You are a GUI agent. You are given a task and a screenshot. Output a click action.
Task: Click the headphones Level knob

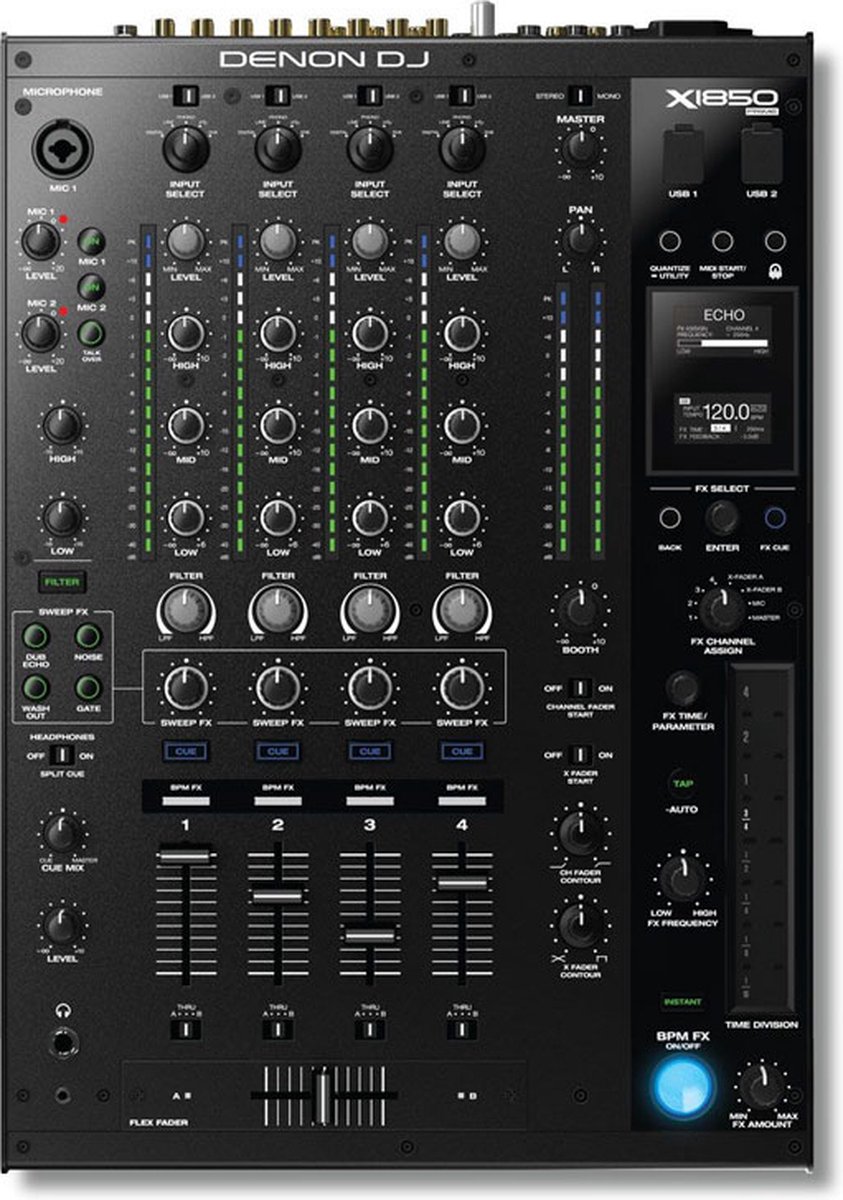[x=62, y=926]
